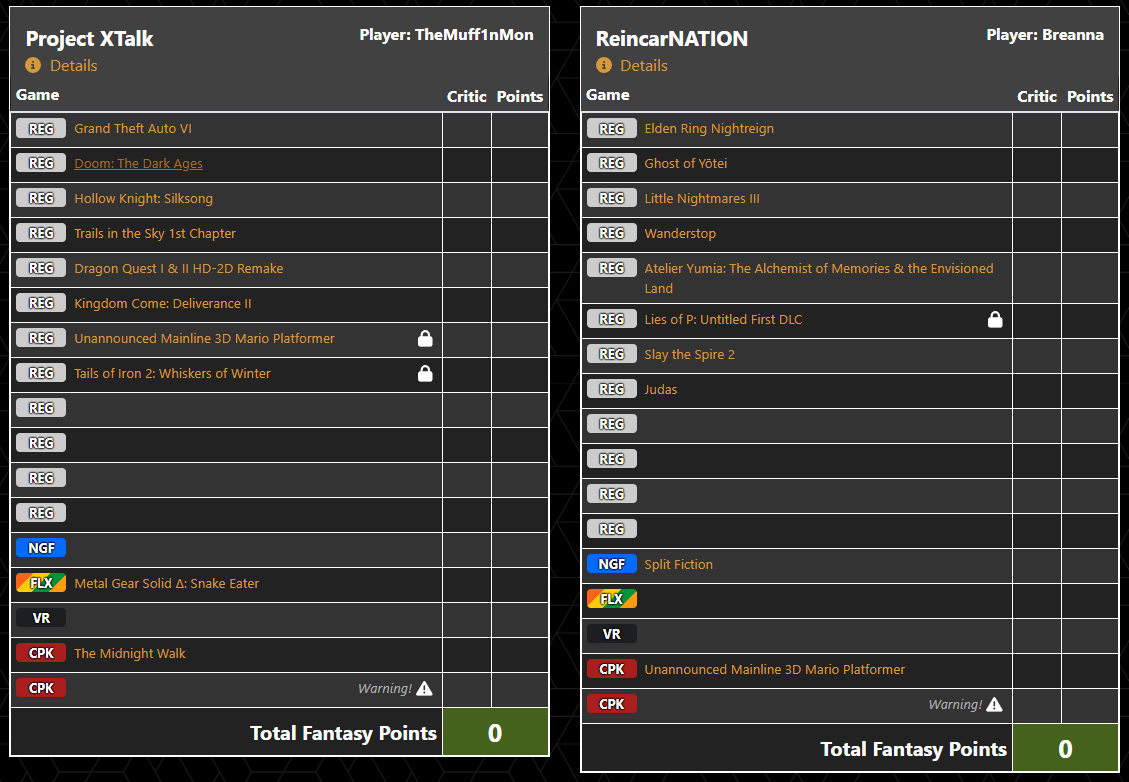Expand Details under Project XTalk
1129x782 pixels.
tap(73, 65)
